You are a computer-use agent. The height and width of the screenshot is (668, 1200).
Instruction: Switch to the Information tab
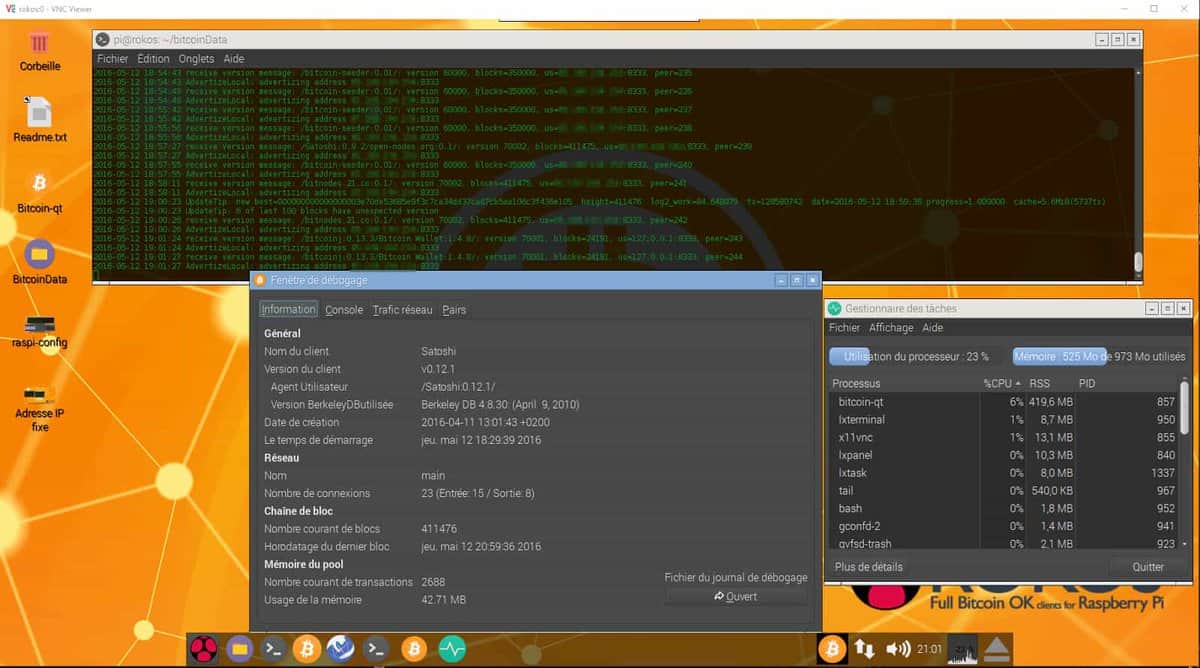pyautogui.click(x=289, y=310)
